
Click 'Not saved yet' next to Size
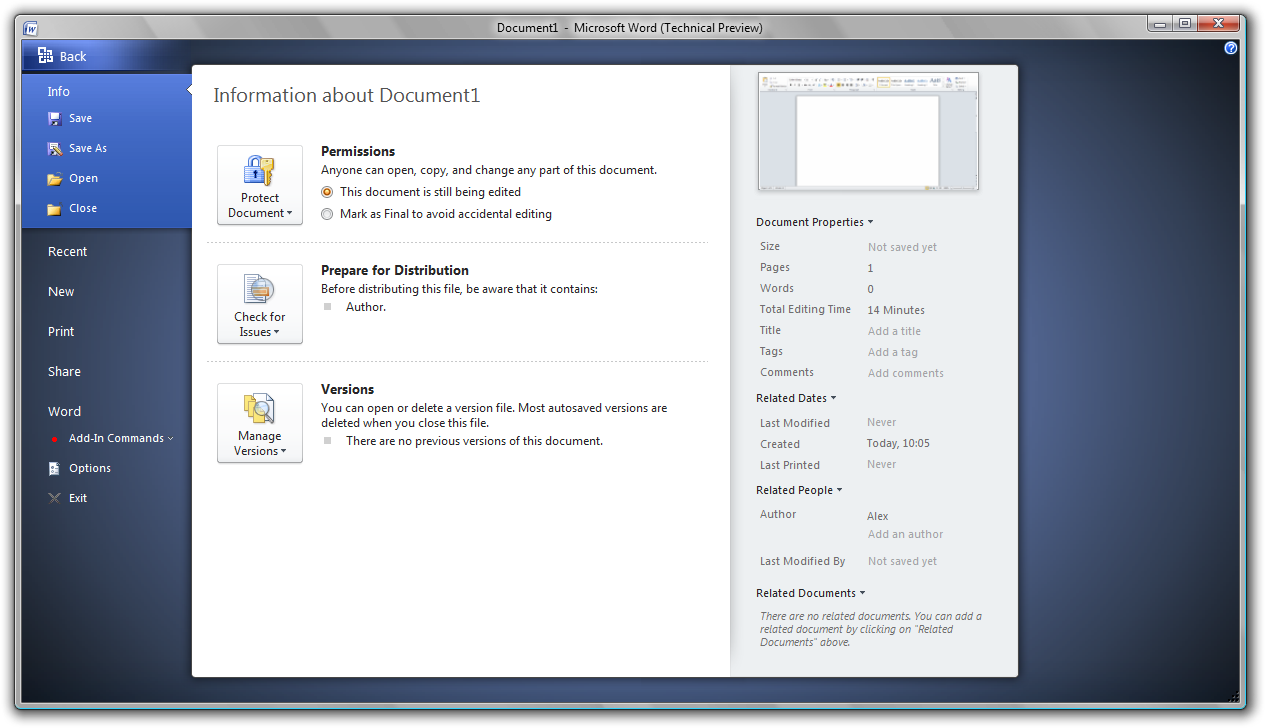coord(902,247)
